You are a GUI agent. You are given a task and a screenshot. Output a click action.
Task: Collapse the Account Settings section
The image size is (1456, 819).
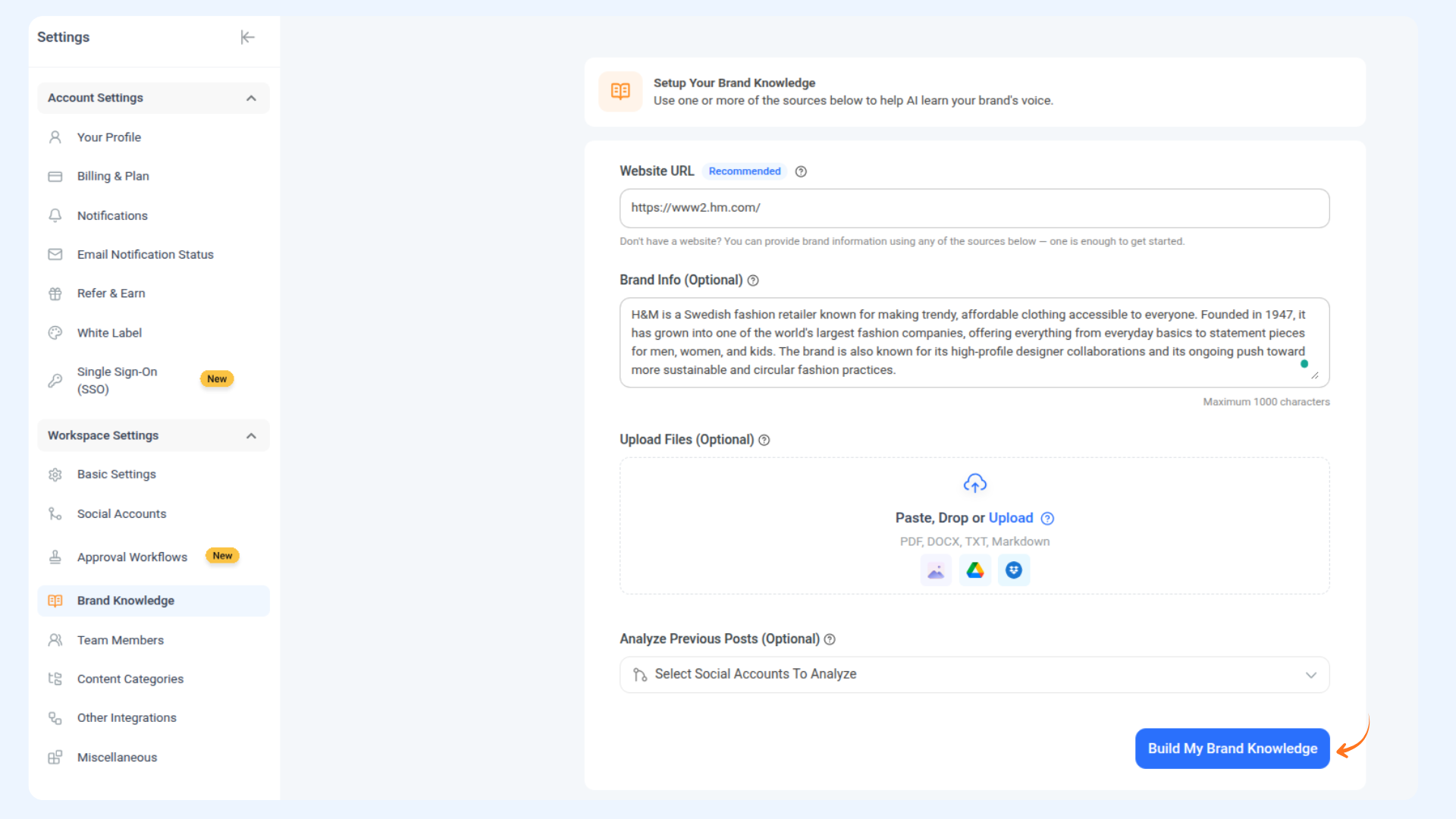click(x=251, y=98)
